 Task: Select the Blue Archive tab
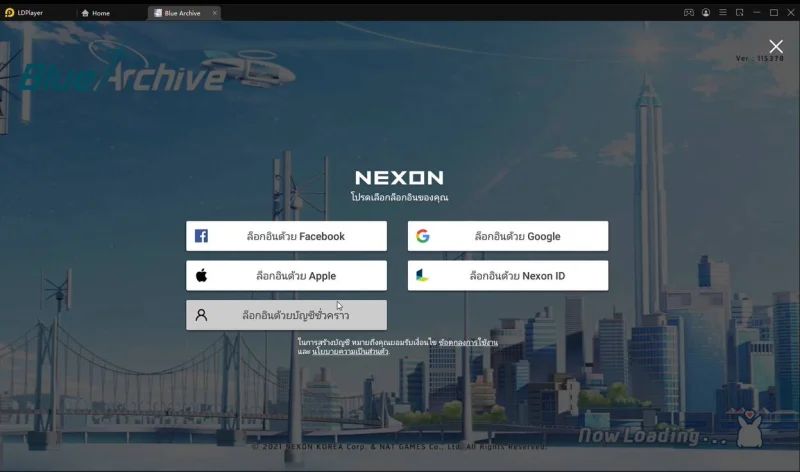coord(179,13)
